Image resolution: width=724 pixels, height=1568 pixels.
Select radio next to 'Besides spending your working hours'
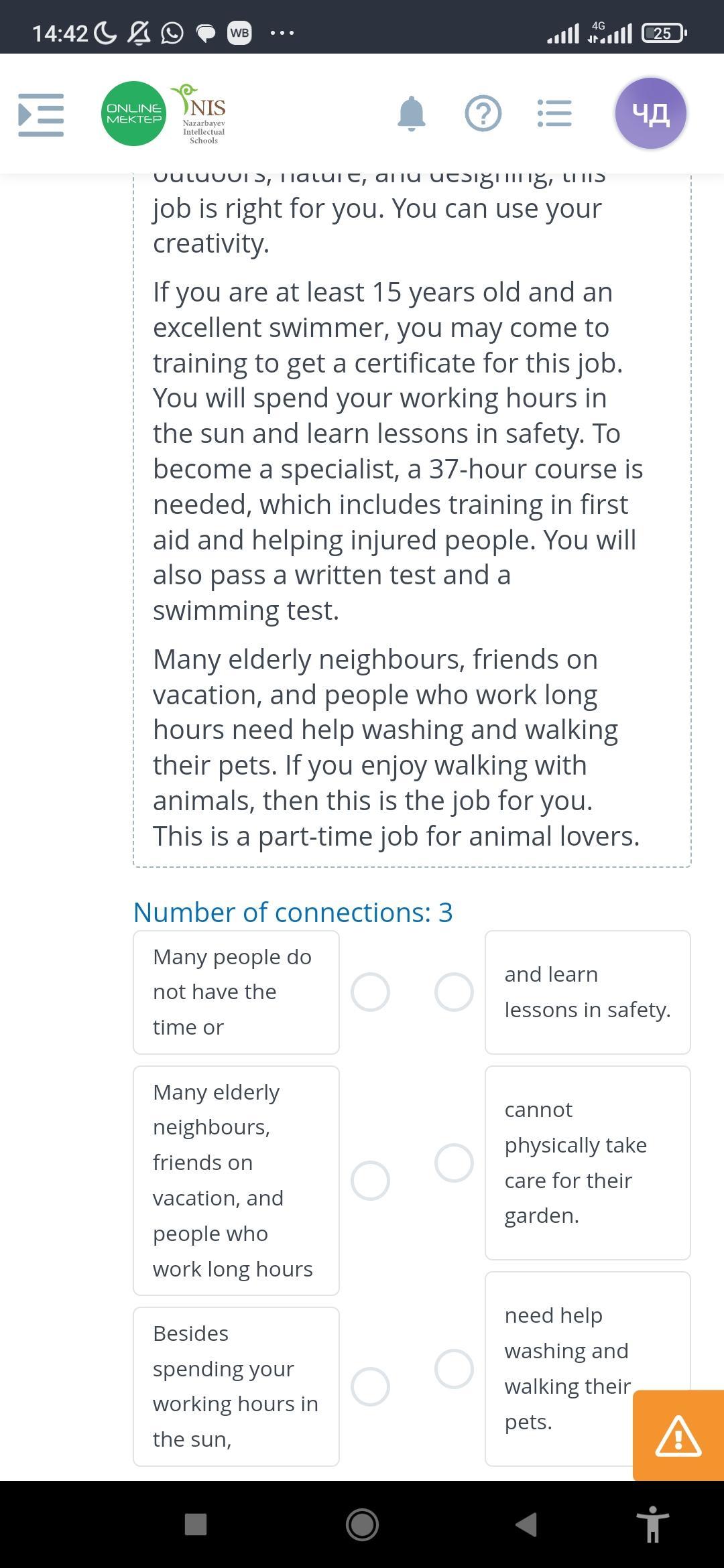[370, 1386]
